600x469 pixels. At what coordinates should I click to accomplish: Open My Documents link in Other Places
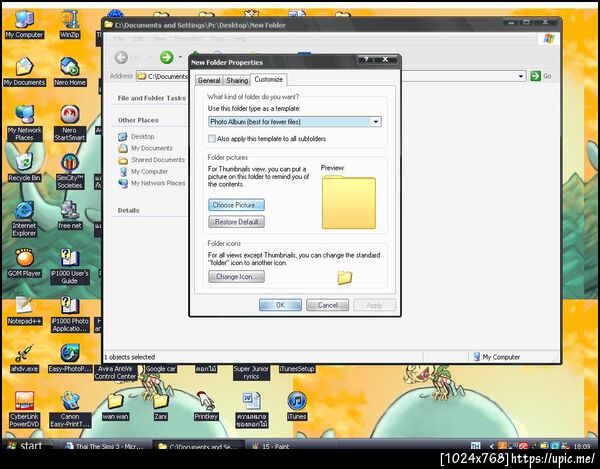[x=145, y=148]
